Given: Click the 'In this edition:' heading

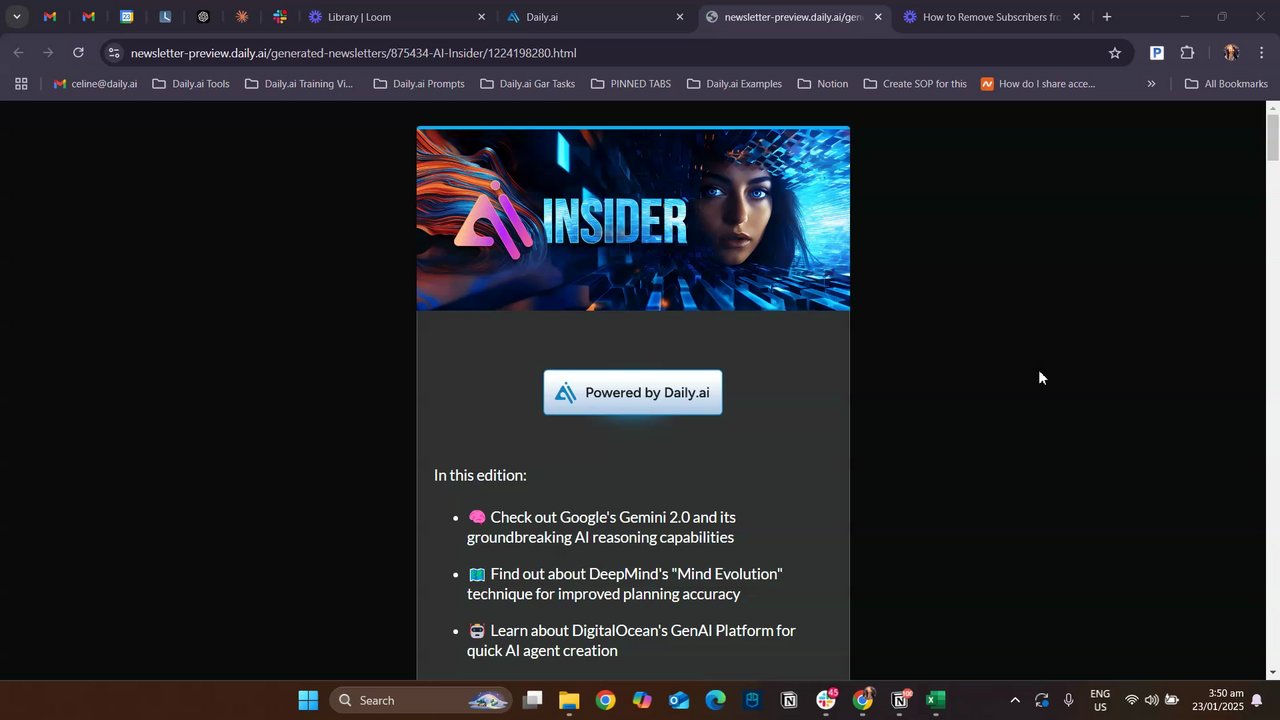Looking at the screenshot, I should click(x=480, y=475).
